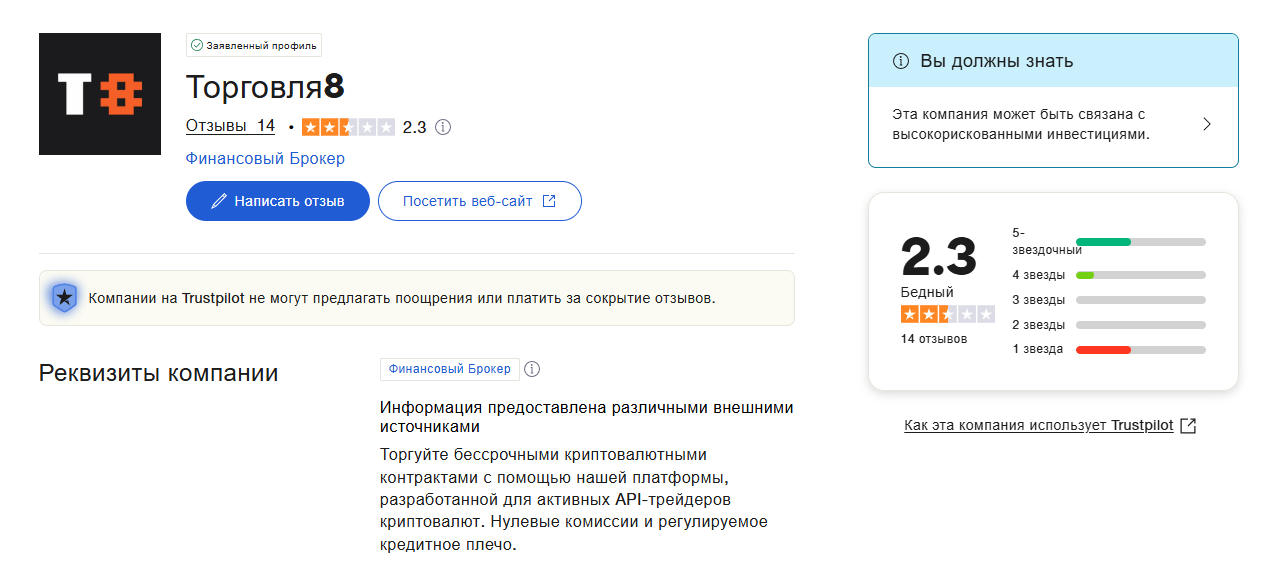
Task: Expand the high-risk investment notice chevron
Action: (x=1207, y=124)
